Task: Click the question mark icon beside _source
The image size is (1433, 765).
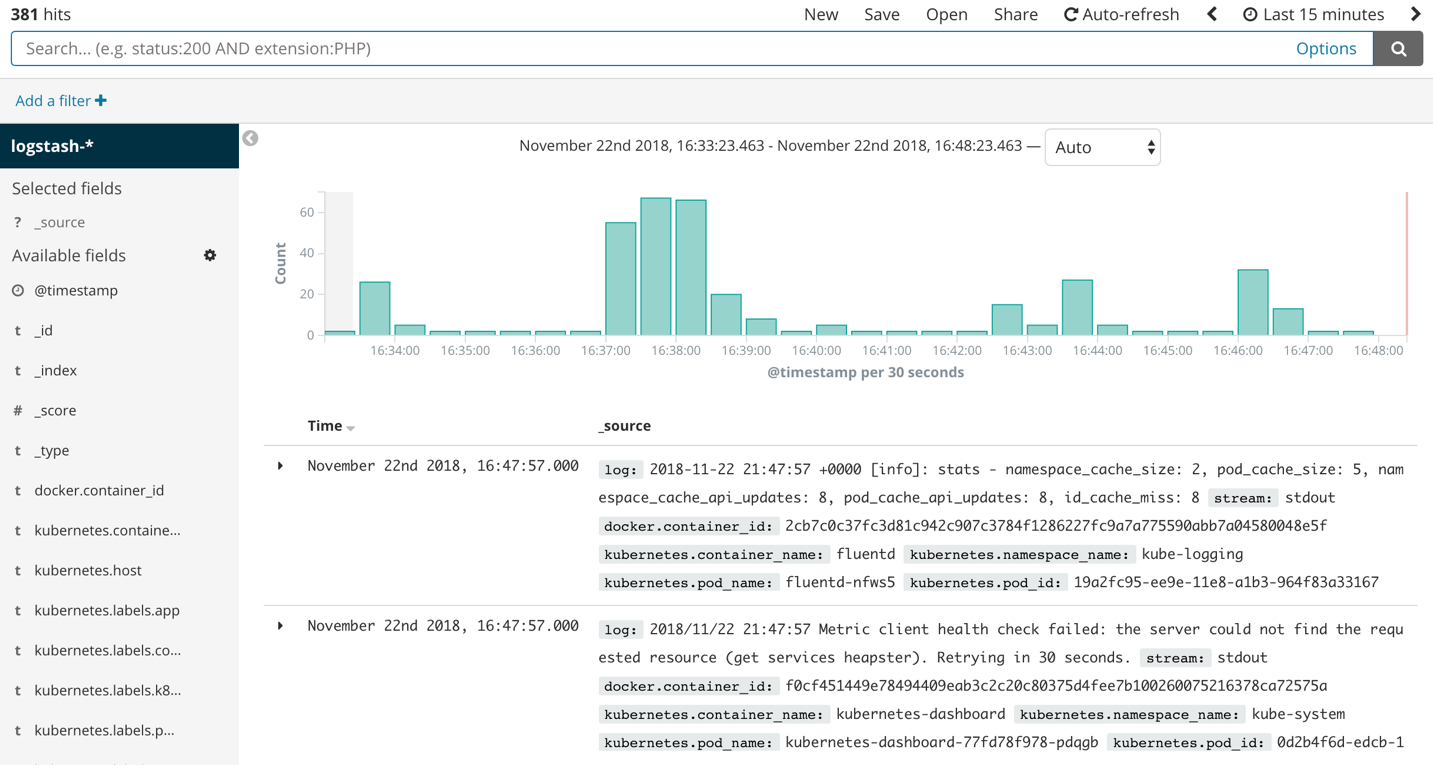Action: click(x=18, y=222)
